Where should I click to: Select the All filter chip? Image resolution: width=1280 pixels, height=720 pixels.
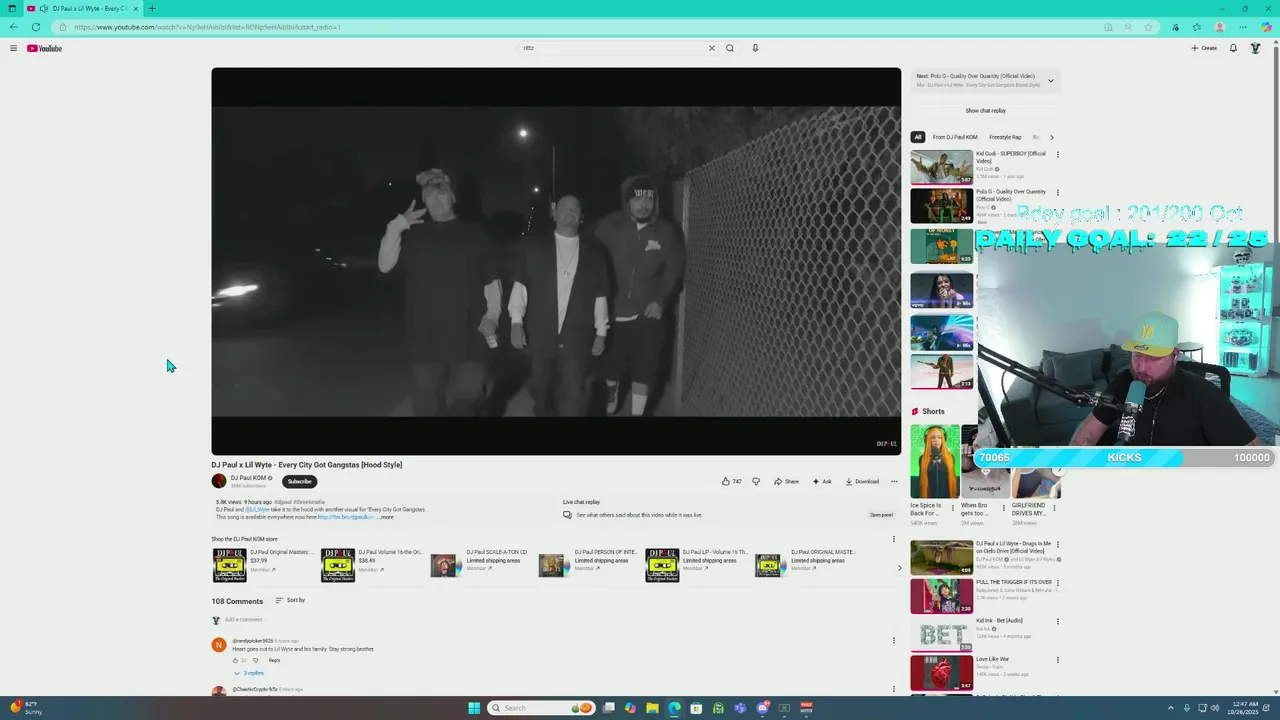[x=917, y=137]
